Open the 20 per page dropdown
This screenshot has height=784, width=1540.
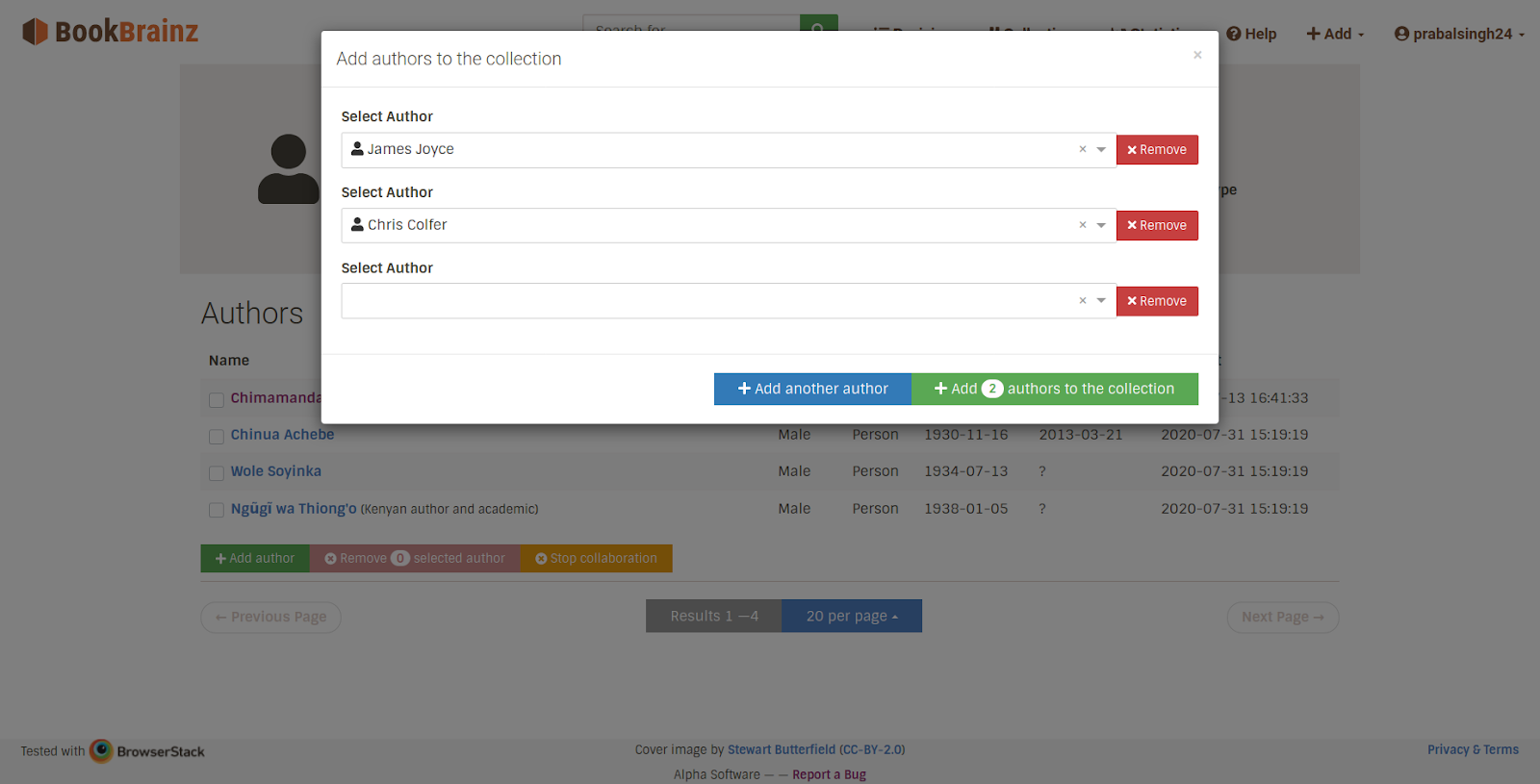[852, 616]
